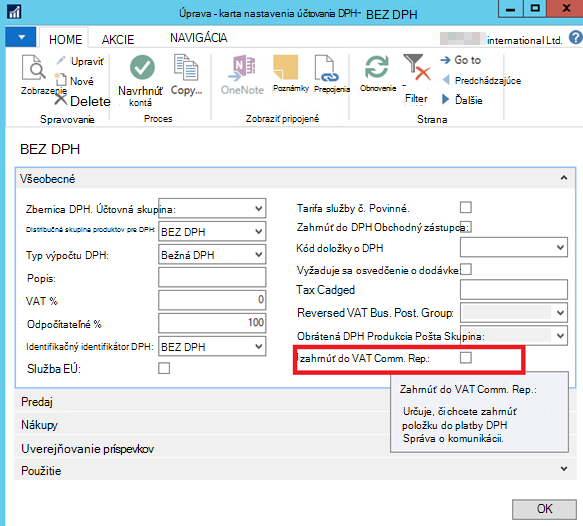Click the Copy documents icon
Screen dimensions: 583x526
click(x=186, y=67)
